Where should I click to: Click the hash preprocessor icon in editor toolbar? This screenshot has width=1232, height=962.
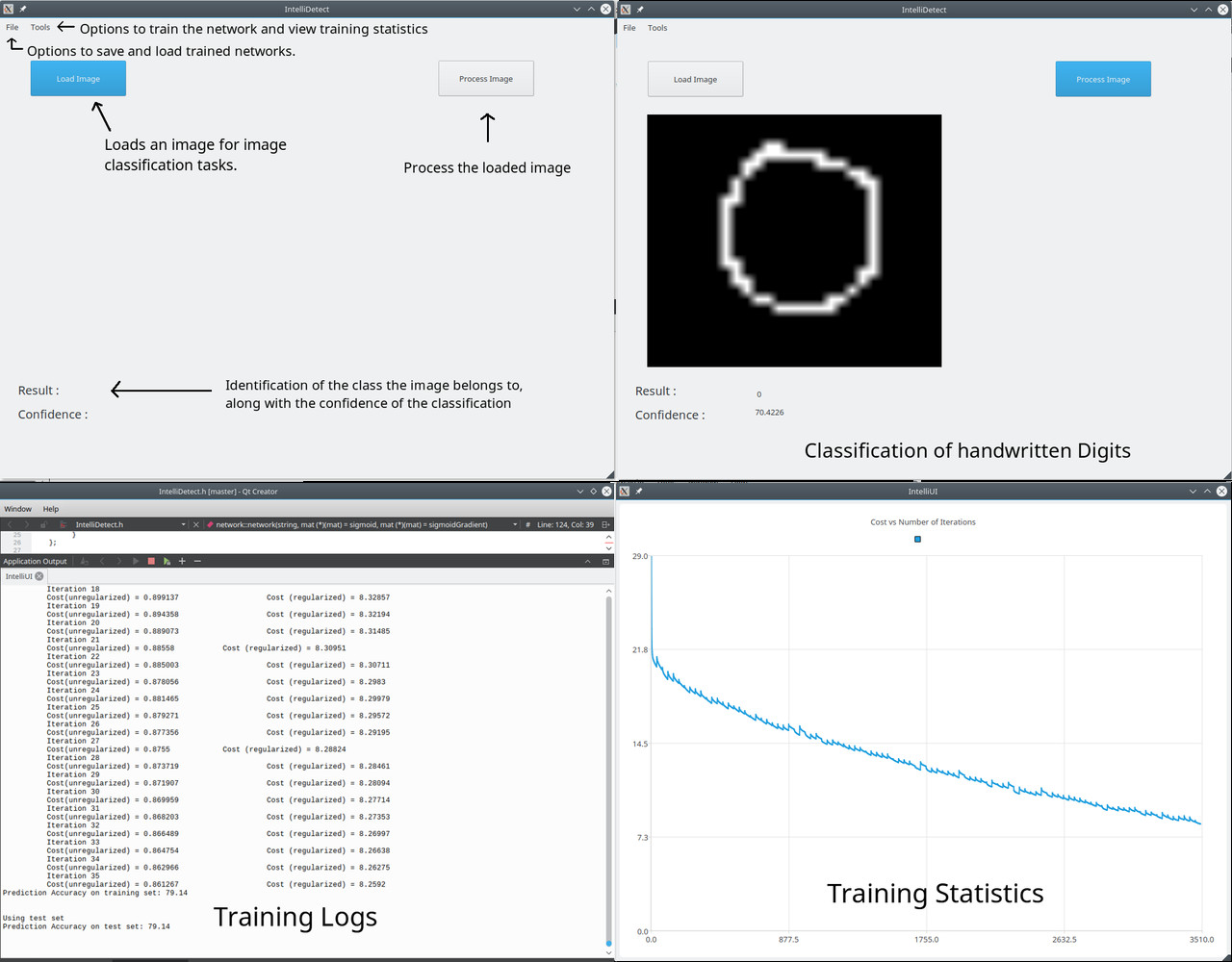[528, 524]
